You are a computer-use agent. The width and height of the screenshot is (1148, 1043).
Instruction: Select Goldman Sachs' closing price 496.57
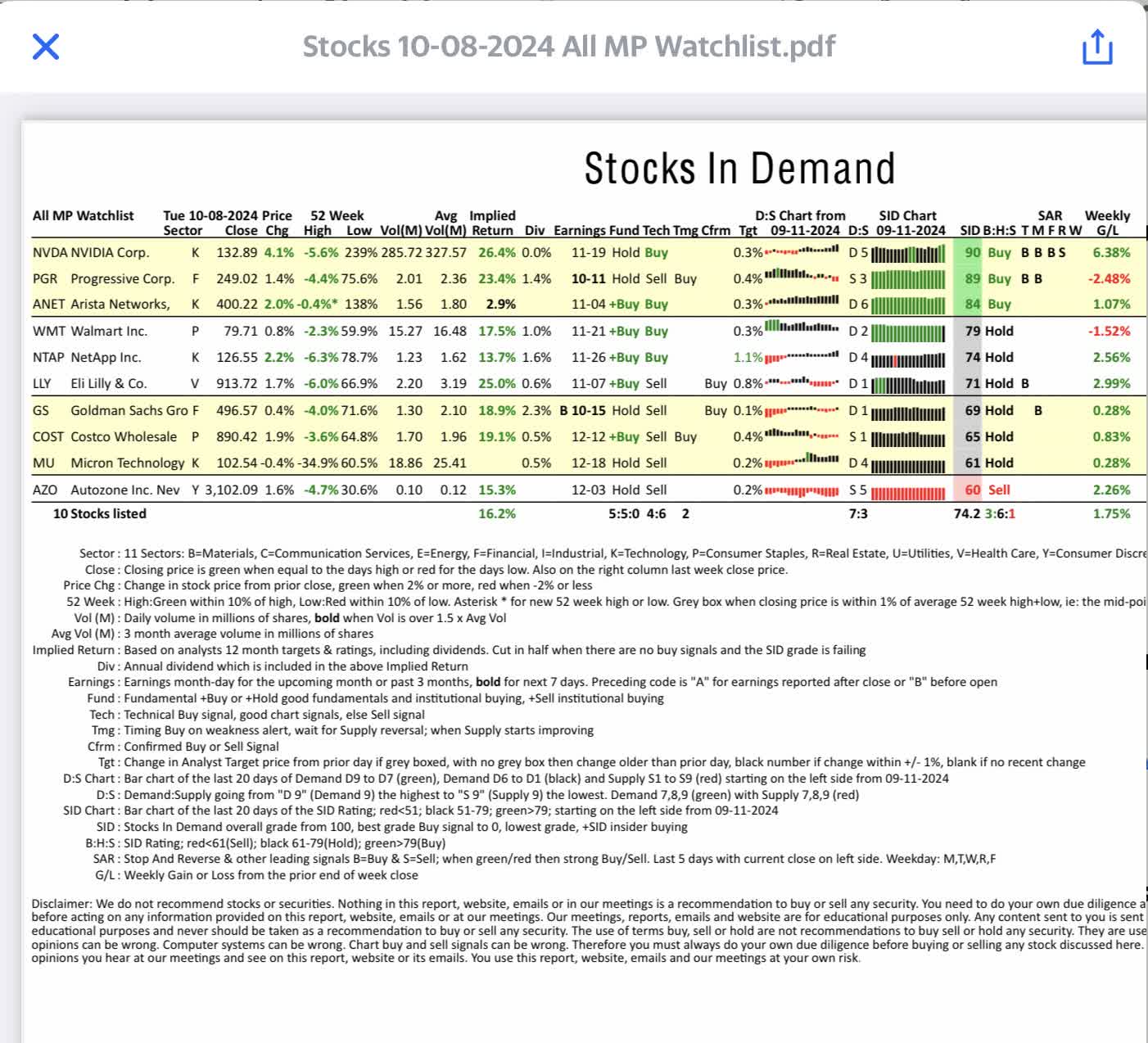click(x=237, y=410)
